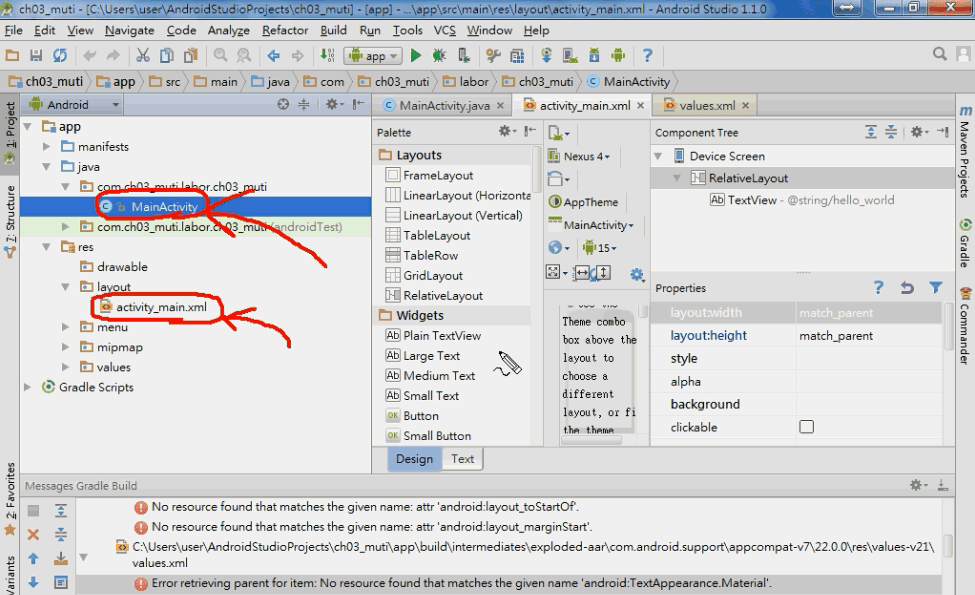Open the Refactor menu
The width and height of the screenshot is (975, 595).
pyautogui.click(x=285, y=30)
